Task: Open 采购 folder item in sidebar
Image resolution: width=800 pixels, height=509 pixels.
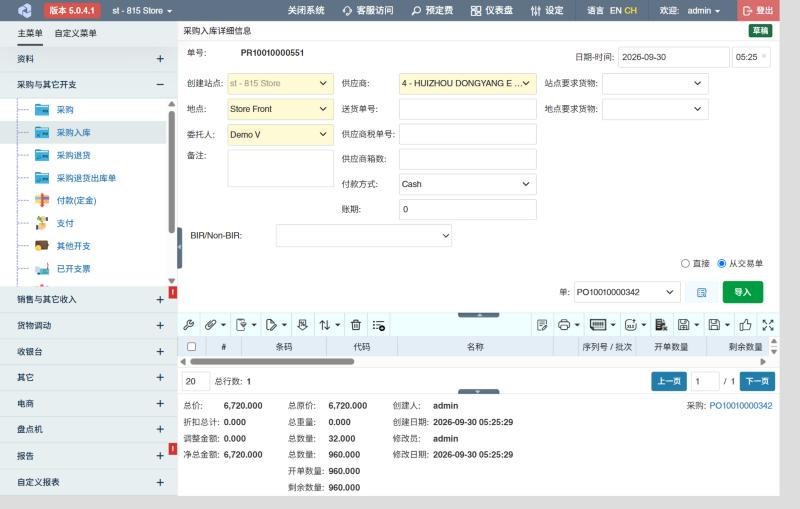Action: point(65,110)
